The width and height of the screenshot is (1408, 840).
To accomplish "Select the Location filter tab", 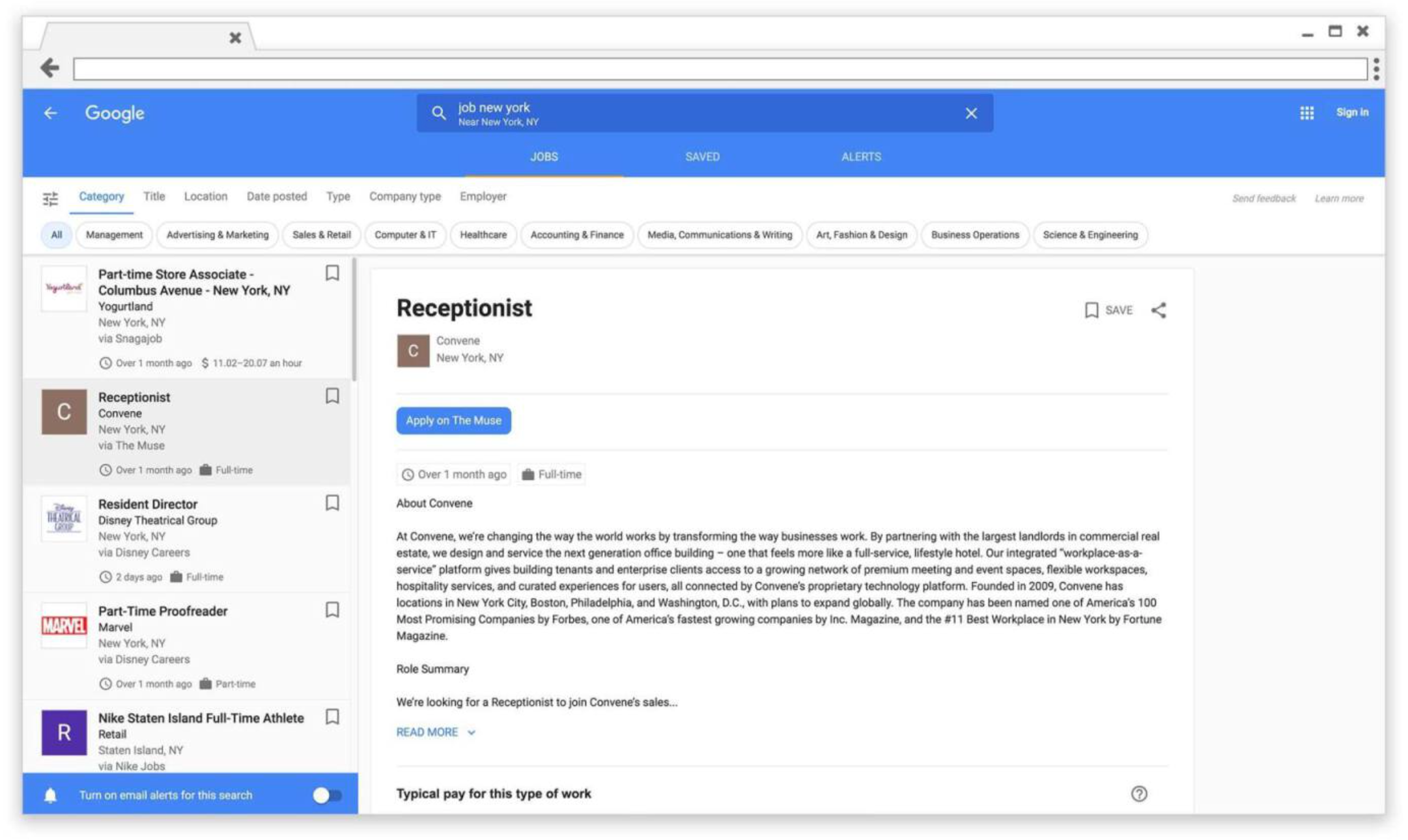I will point(206,197).
